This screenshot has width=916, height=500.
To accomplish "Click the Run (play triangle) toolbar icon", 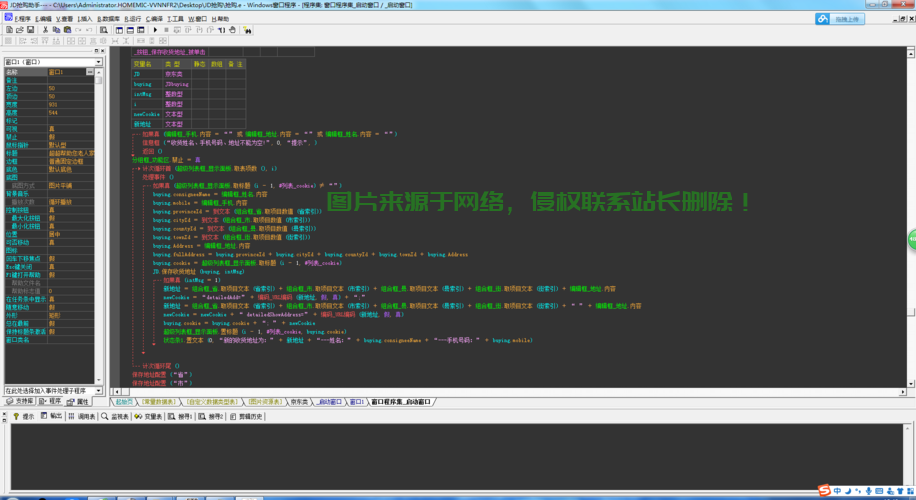I will click(155, 30).
